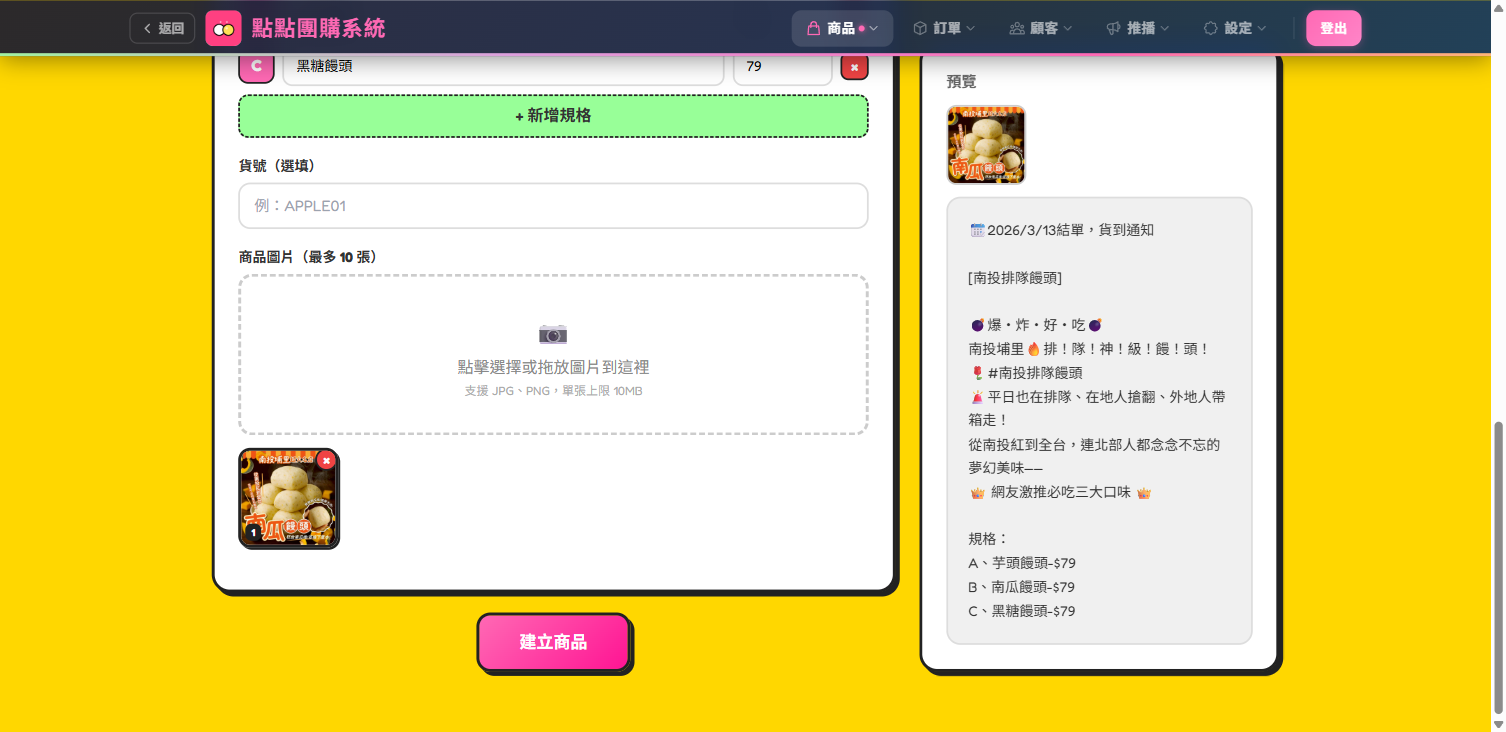This screenshot has height=732, width=1506.
Task: Click the pink app logo icon
Action: (223, 28)
